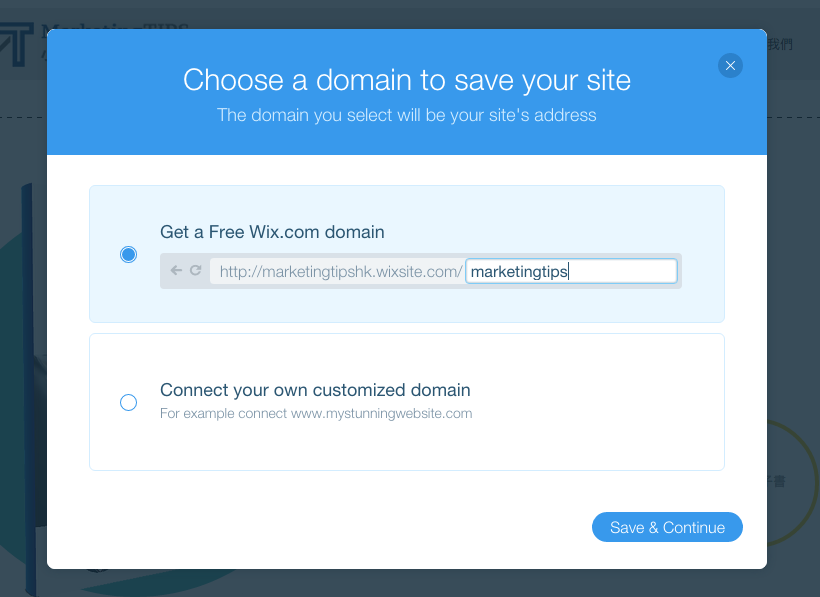Close the domain dialog with the X icon
820x597 pixels.
pyautogui.click(x=730, y=65)
